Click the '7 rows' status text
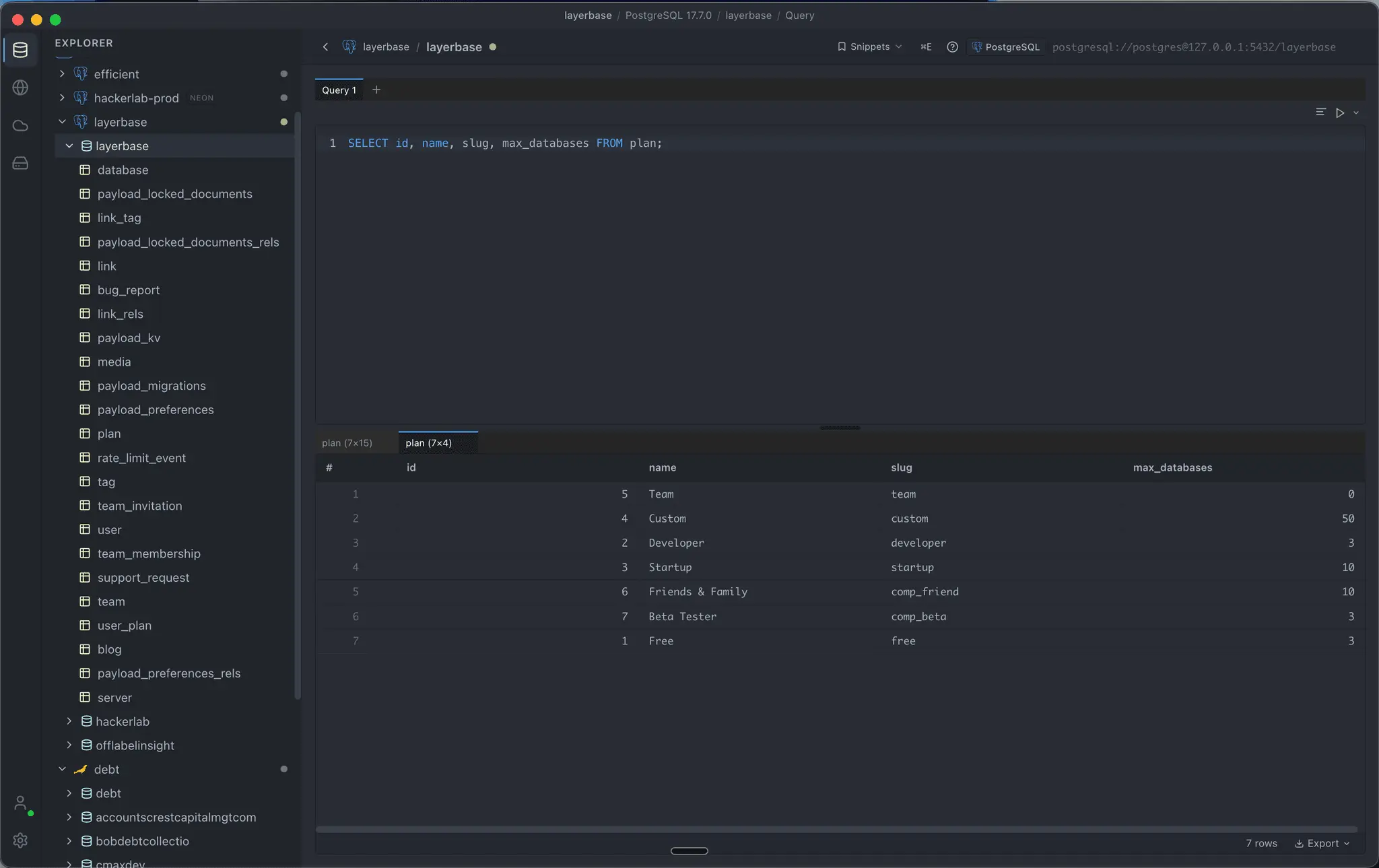1379x868 pixels. coord(1261,843)
